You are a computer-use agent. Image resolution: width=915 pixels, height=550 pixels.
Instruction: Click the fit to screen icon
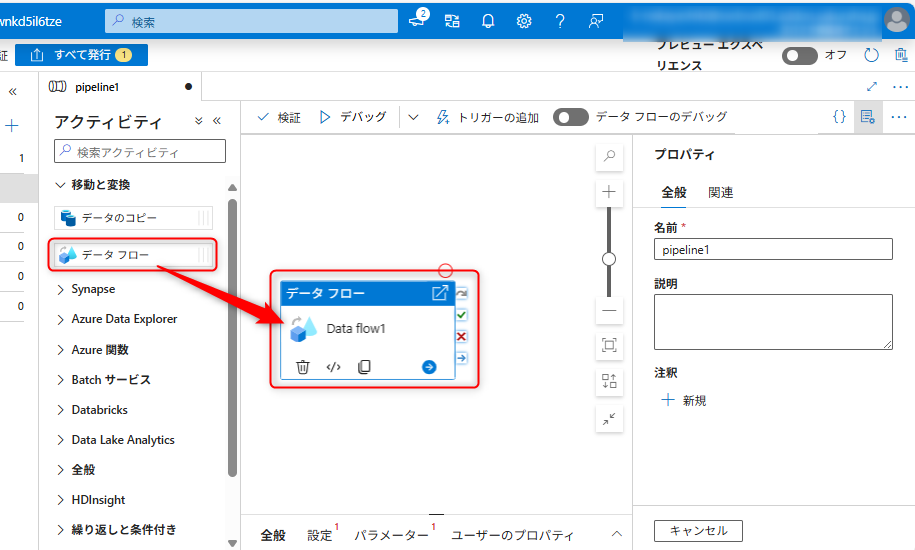609,345
